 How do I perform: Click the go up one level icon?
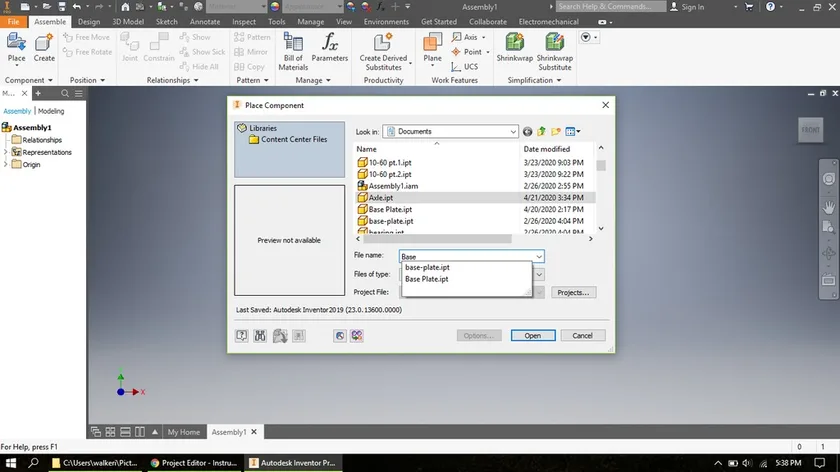(x=542, y=131)
